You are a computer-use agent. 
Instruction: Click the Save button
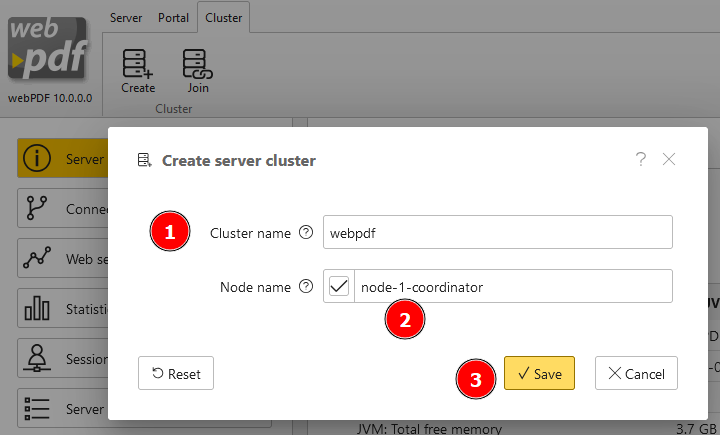coord(540,373)
